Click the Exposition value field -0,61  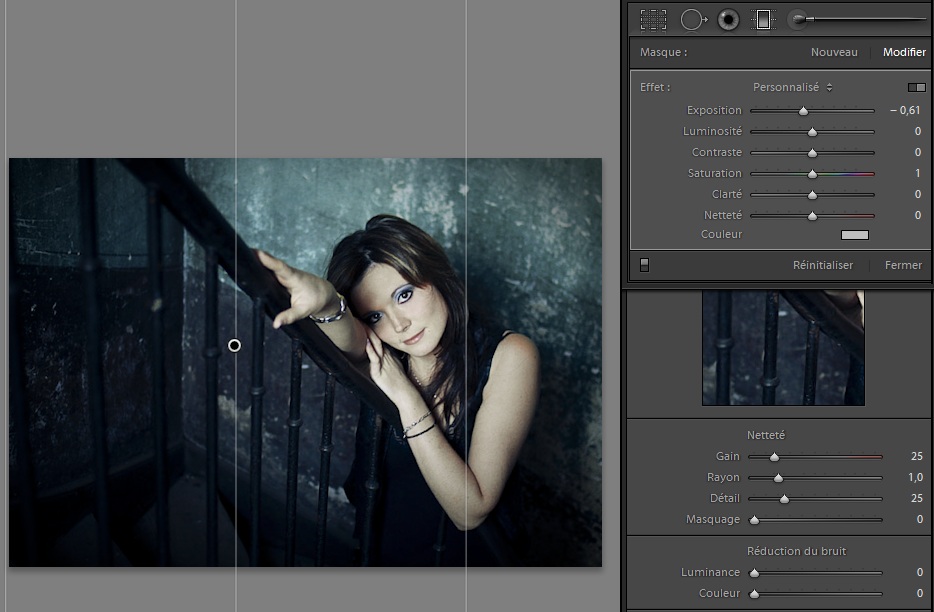(905, 111)
